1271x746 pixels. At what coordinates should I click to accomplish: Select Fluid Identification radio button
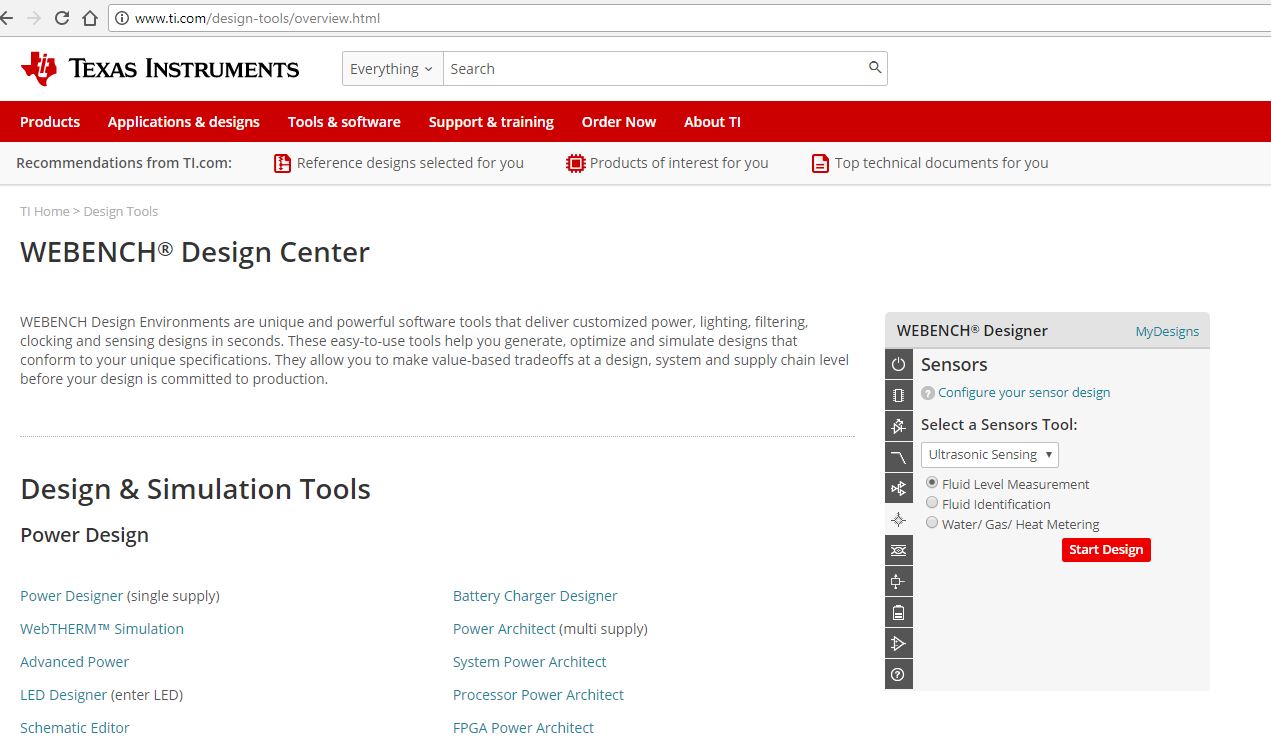(x=932, y=503)
